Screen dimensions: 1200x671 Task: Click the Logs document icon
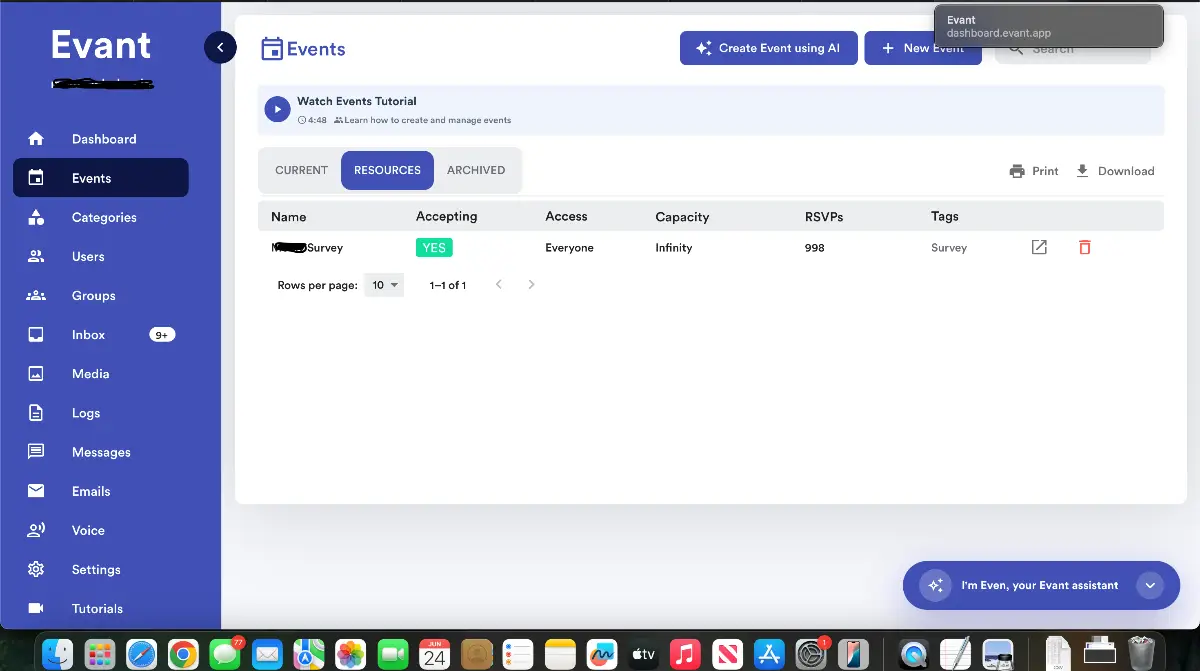[x=36, y=412]
